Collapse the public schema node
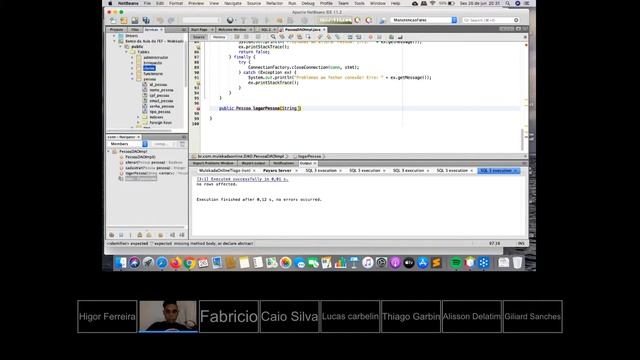Viewport: 640px width, 360px height. point(121,47)
